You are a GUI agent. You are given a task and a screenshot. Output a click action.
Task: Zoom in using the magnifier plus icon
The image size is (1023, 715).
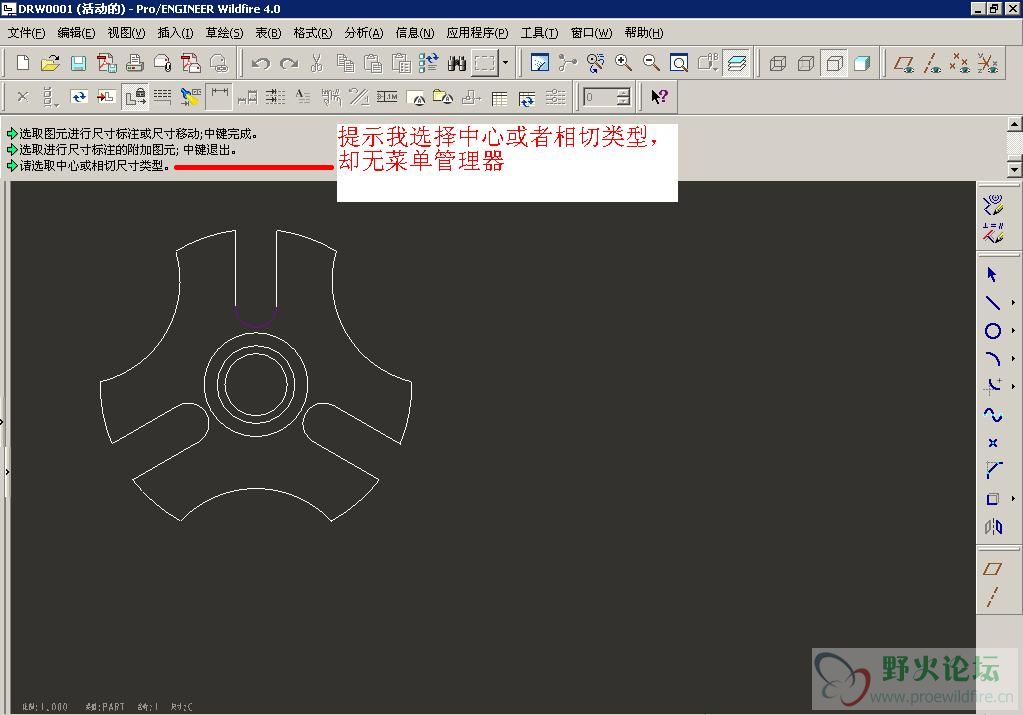pos(623,63)
